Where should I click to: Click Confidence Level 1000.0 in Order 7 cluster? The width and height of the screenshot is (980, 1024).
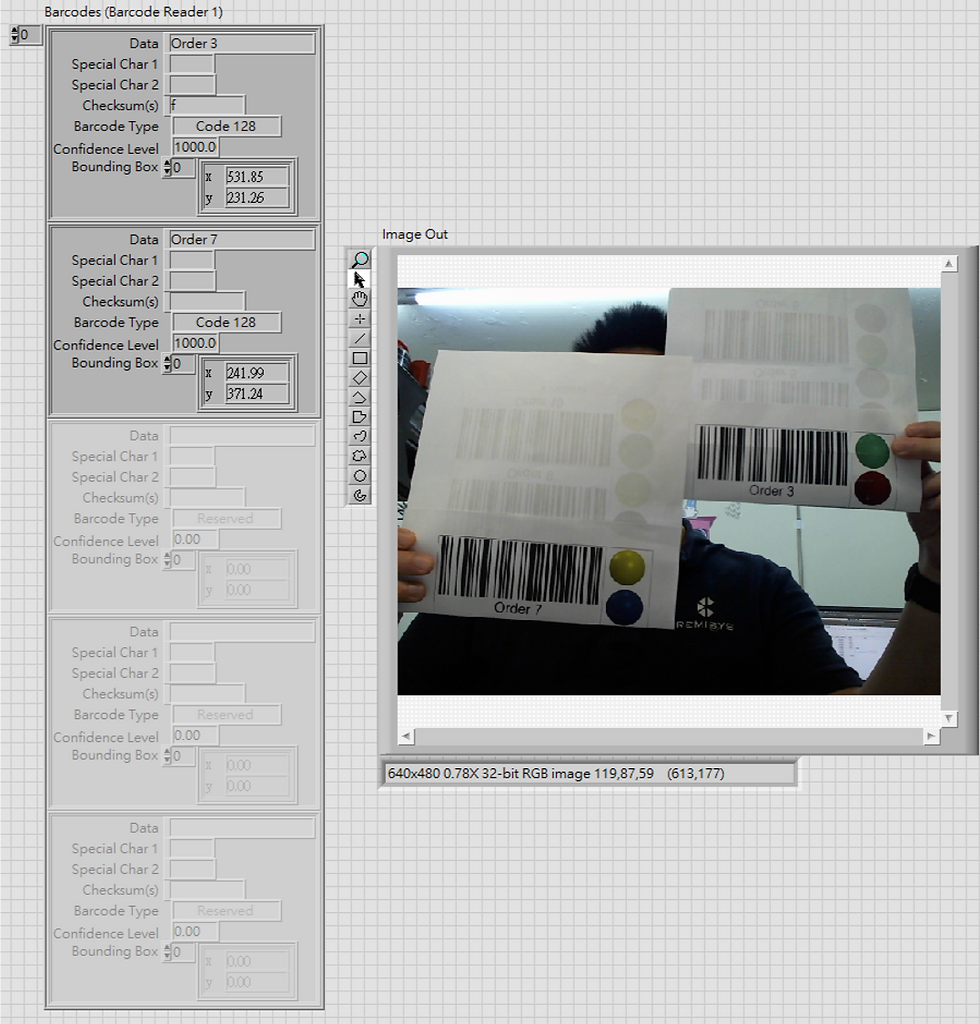click(x=195, y=343)
